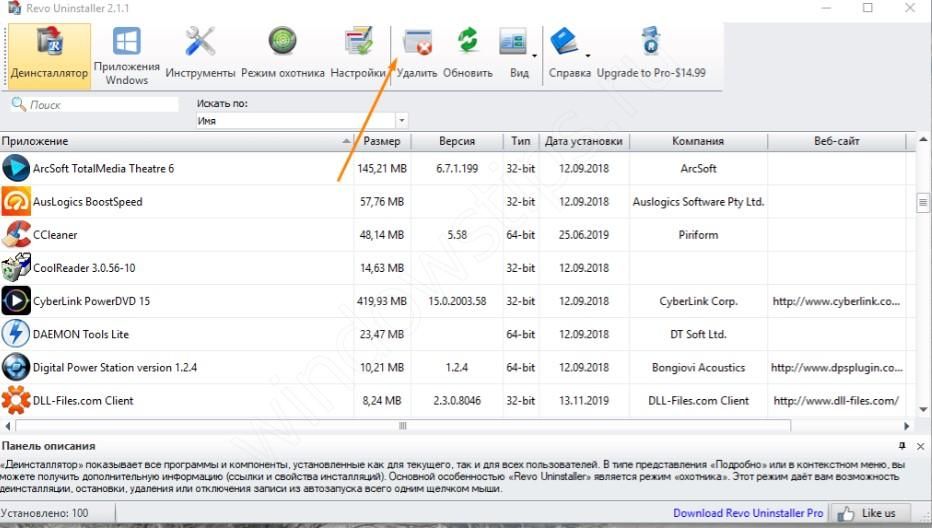Viewport: 932px width, 528px height.
Task: Expand the Справка help dropdown
Action: tap(588, 55)
